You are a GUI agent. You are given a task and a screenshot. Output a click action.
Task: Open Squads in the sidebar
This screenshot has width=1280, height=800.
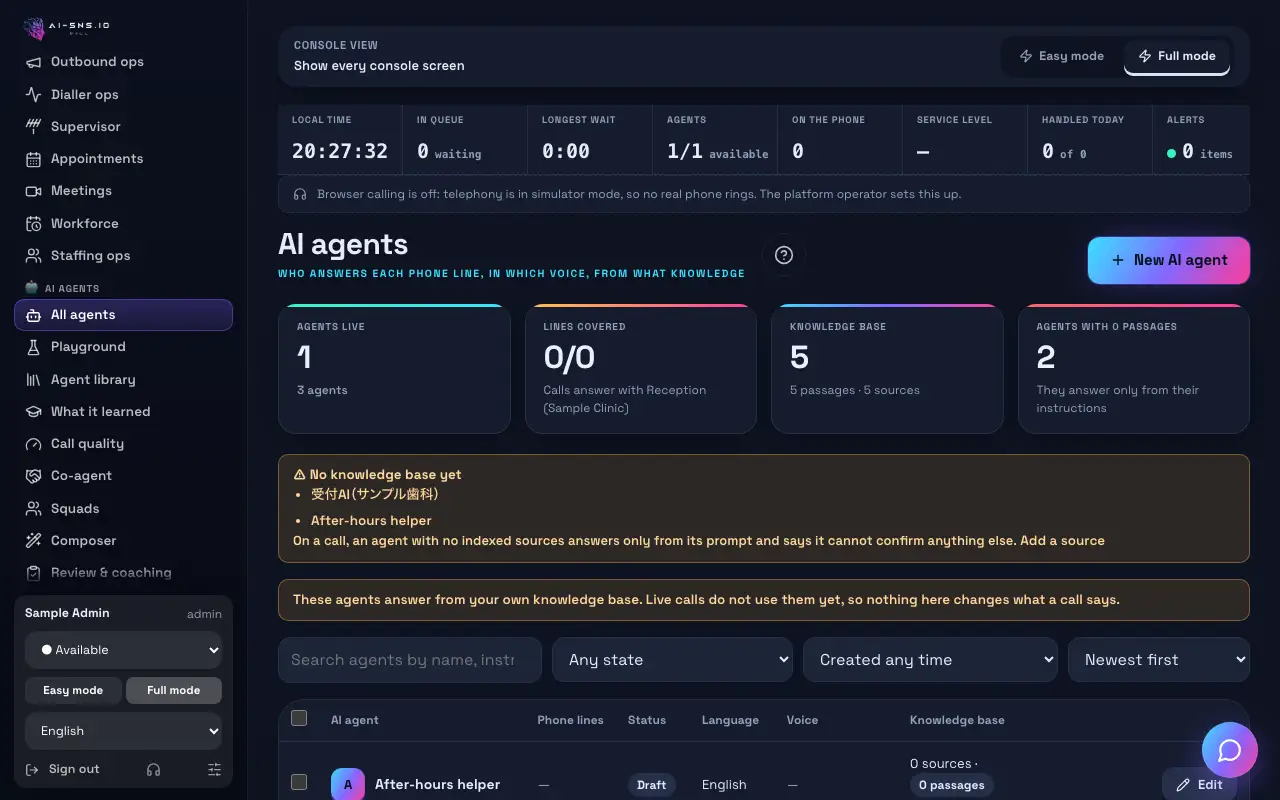123,508
